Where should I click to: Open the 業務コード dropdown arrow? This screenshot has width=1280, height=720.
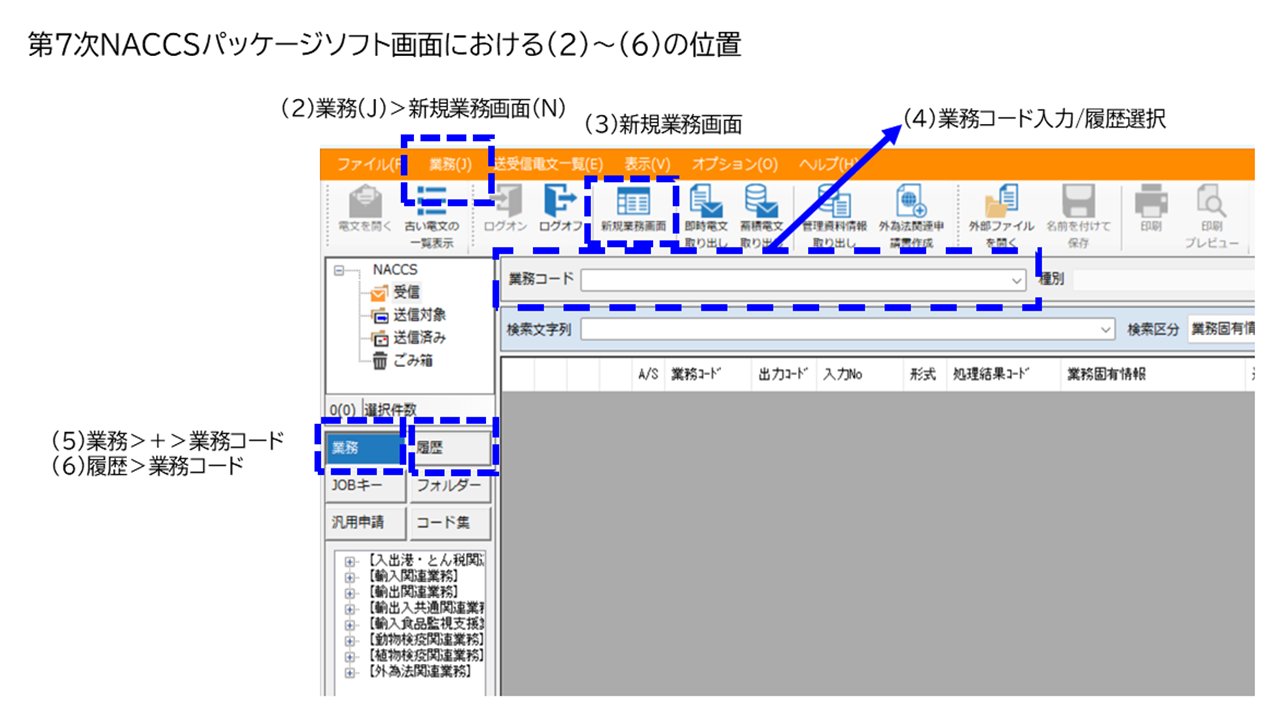click(1017, 281)
